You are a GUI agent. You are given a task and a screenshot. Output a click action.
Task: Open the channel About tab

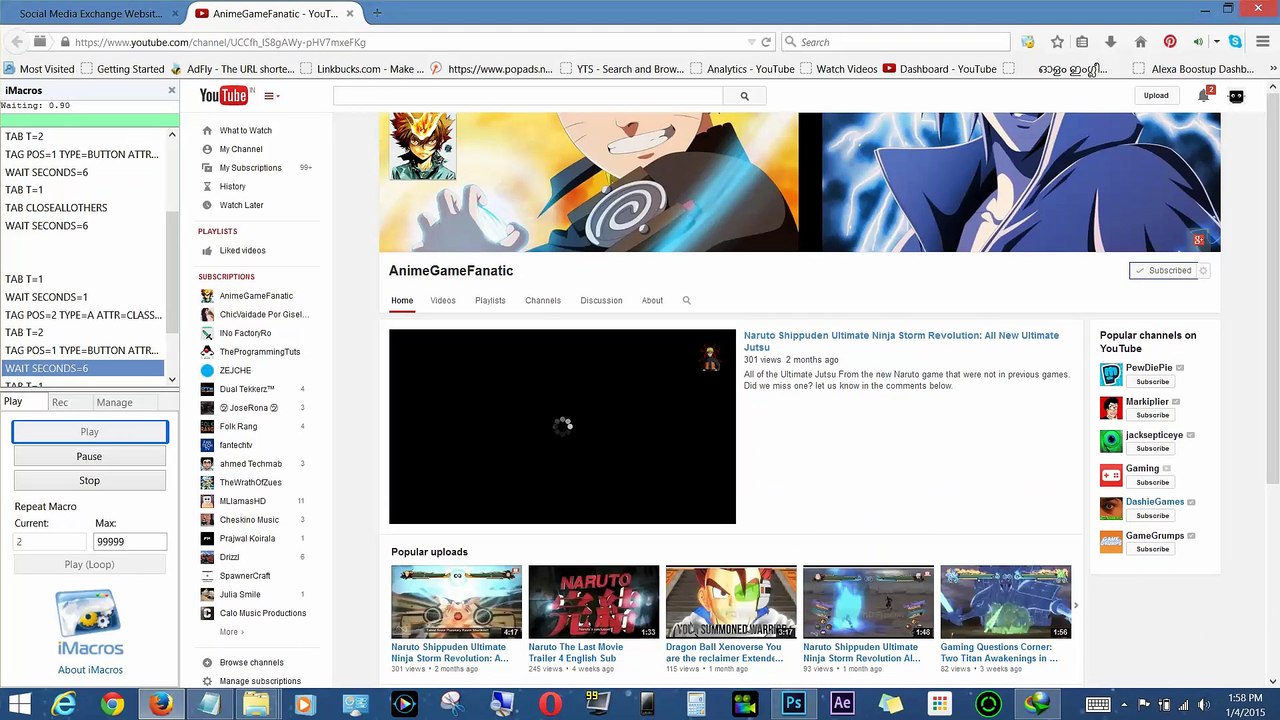pyautogui.click(x=652, y=300)
